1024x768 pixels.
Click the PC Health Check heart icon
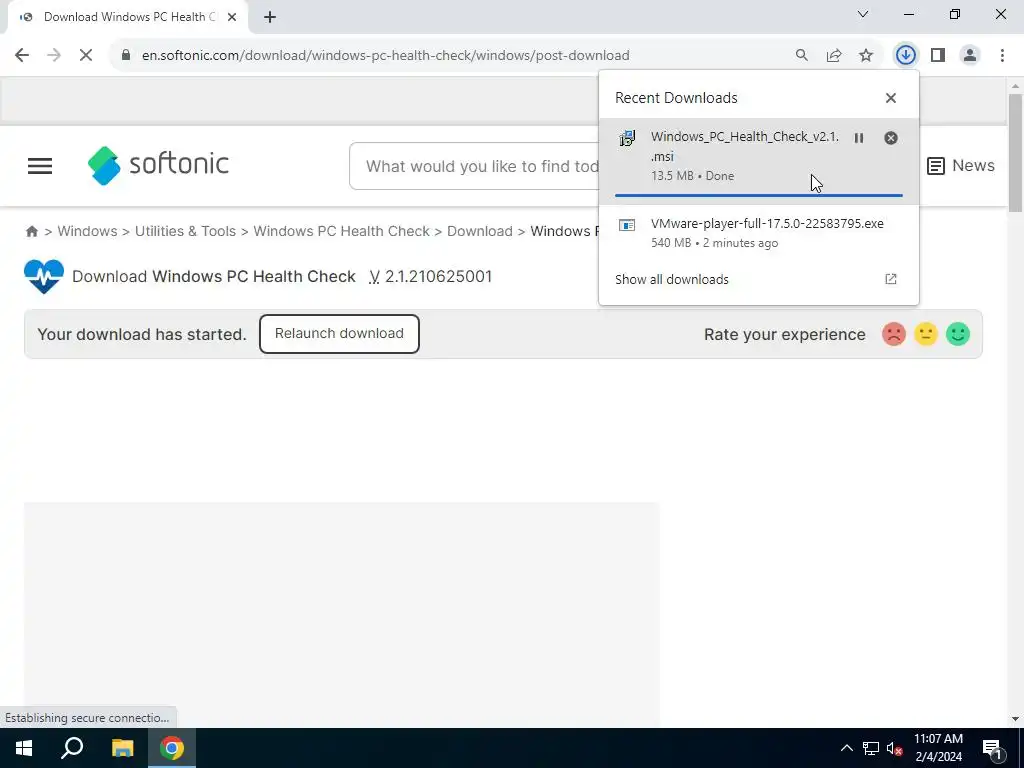pos(44,276)
